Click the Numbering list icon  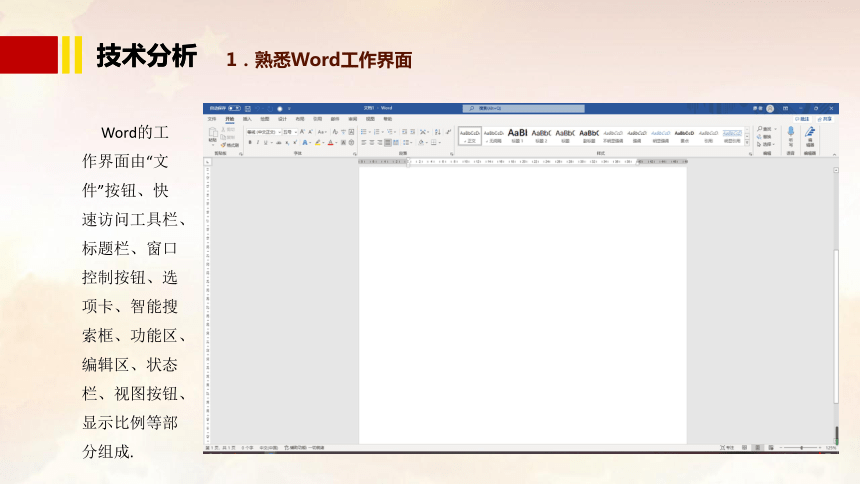pyautogui.click(x=376, y=132)
